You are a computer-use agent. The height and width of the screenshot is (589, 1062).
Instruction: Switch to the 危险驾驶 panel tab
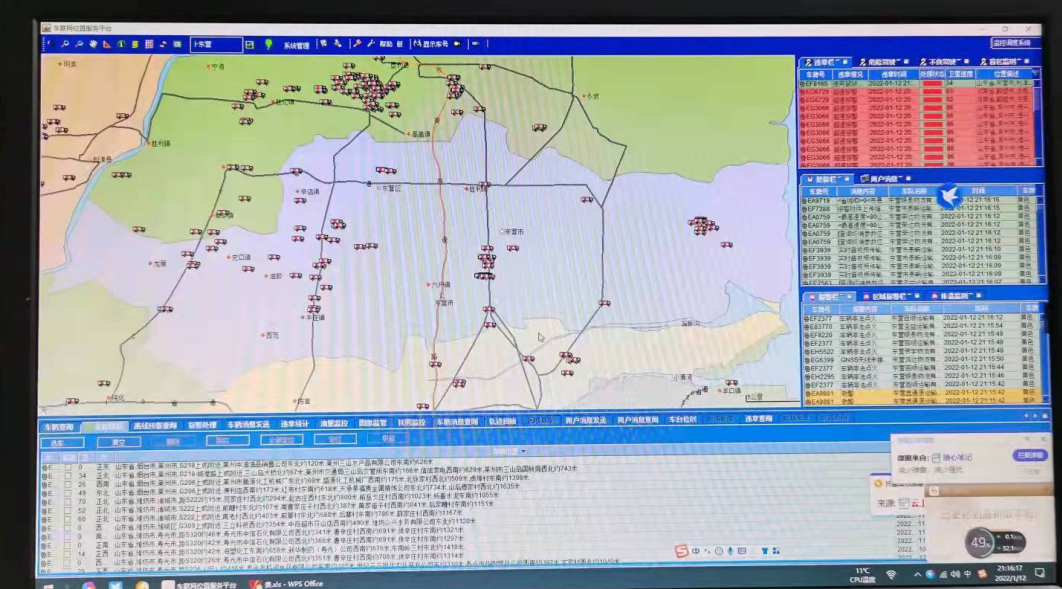click(x=884, y=62)
